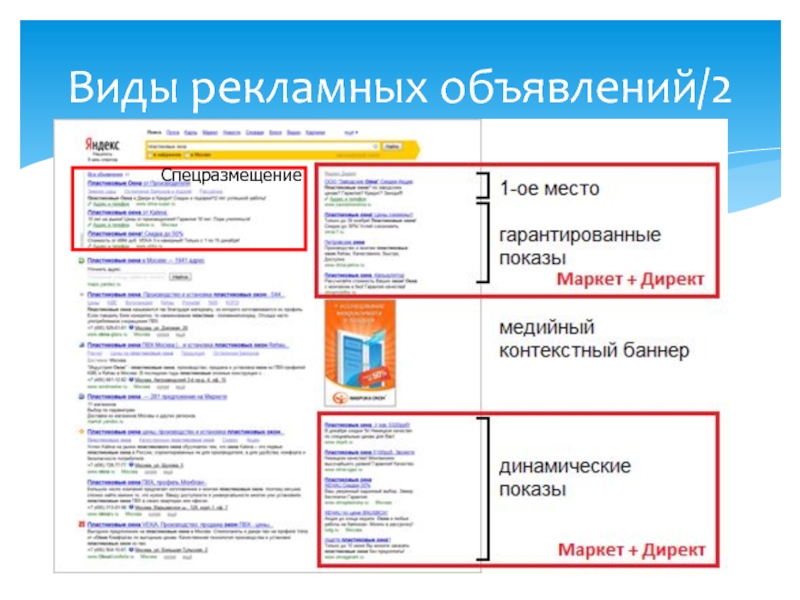This screenshot has height=600, width=800.
Task: Open the 'Все объявления' link
Action: [105, 174]
